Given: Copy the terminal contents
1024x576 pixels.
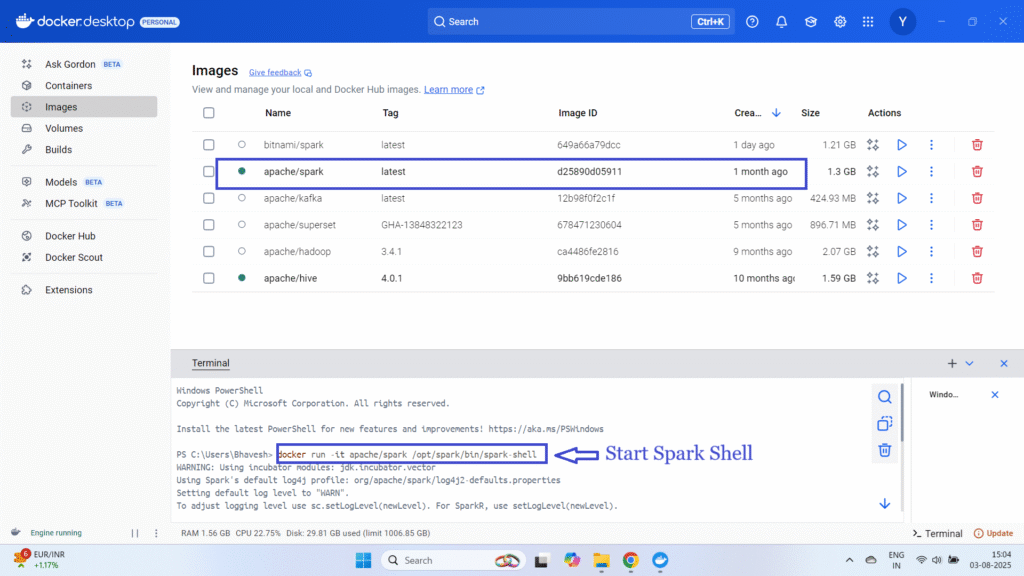Looking at the screenshot, I should [x=884, y=424].
